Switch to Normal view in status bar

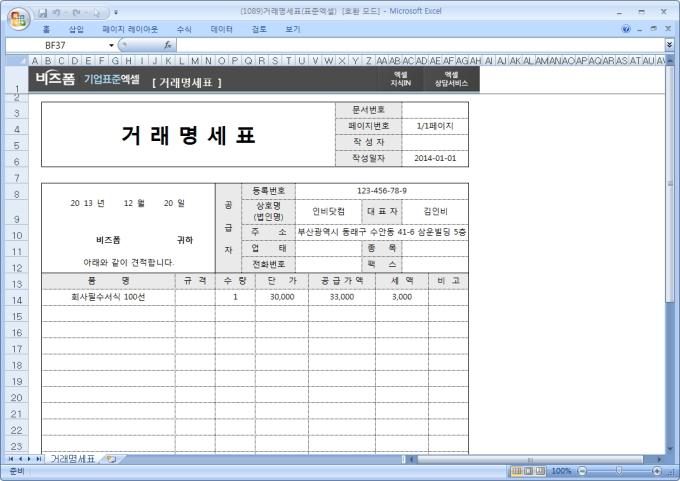(x=517, y=471)
